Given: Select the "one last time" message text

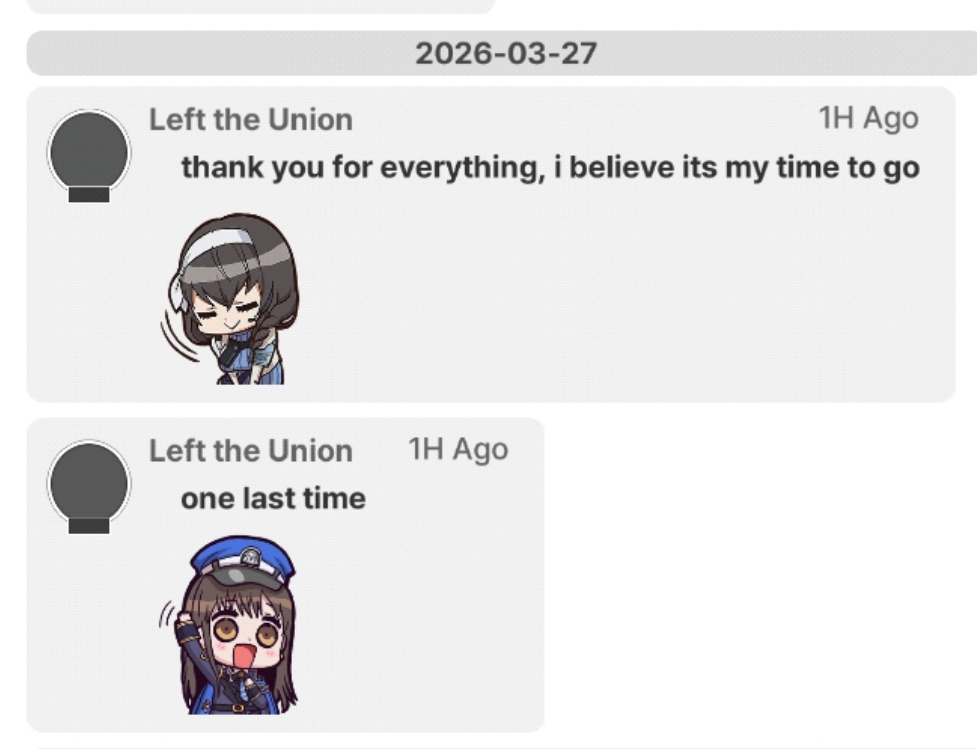Looking at the screenshot, I should click(x=273, y=499).
